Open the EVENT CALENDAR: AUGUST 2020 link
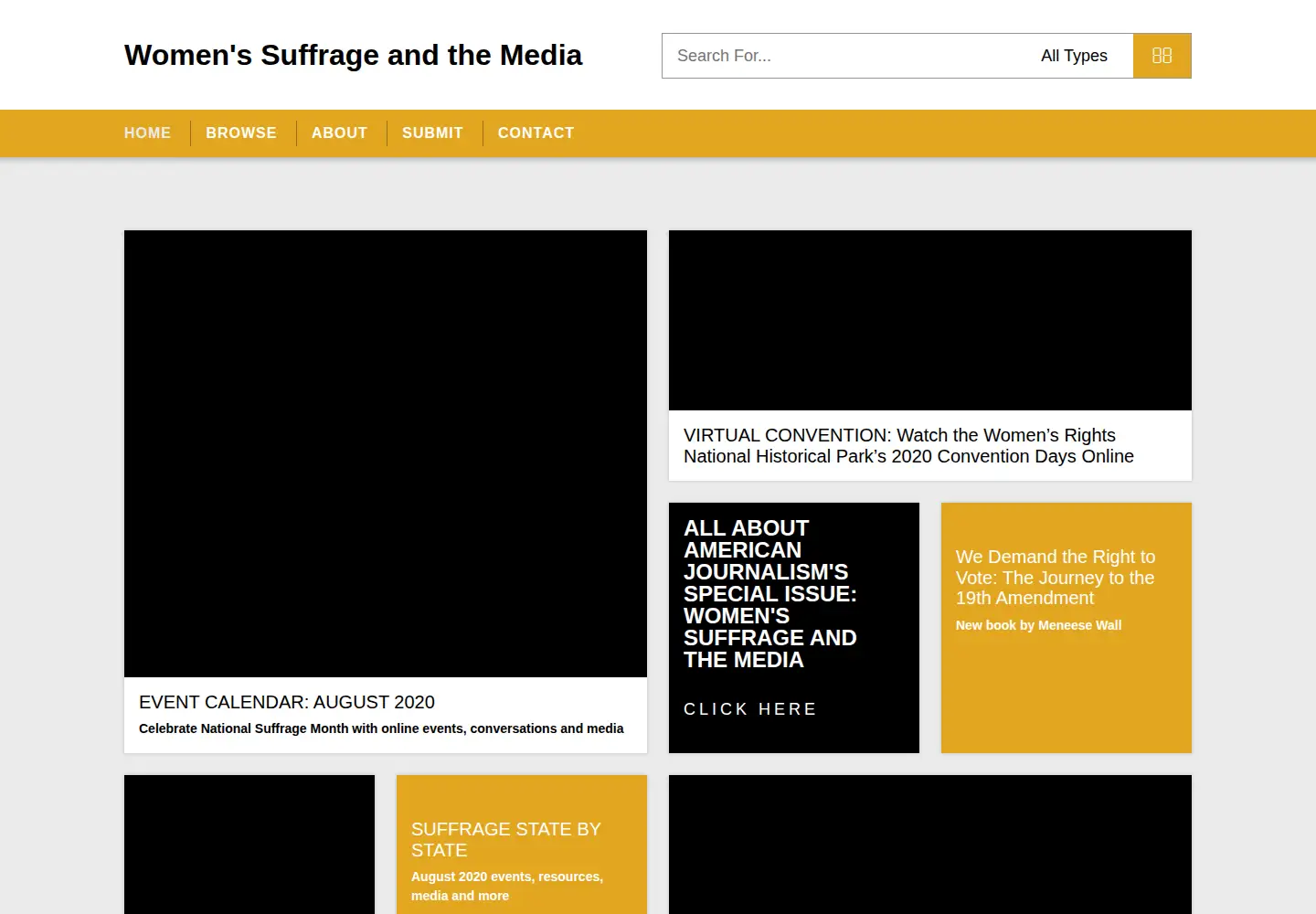The height and width of the screenshot is (914, 1316). (287, 702)
